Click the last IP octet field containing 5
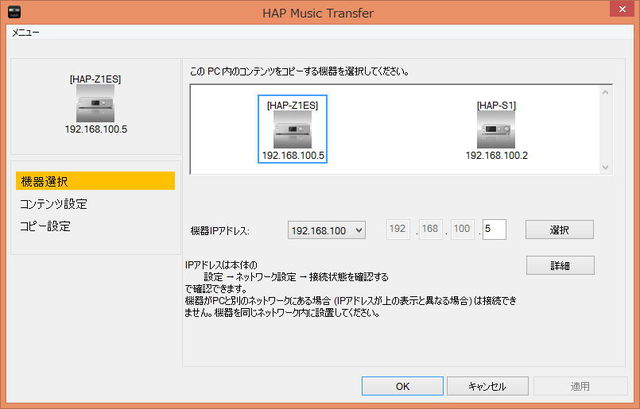The image size is (640, 409). [x=494, y=229]
